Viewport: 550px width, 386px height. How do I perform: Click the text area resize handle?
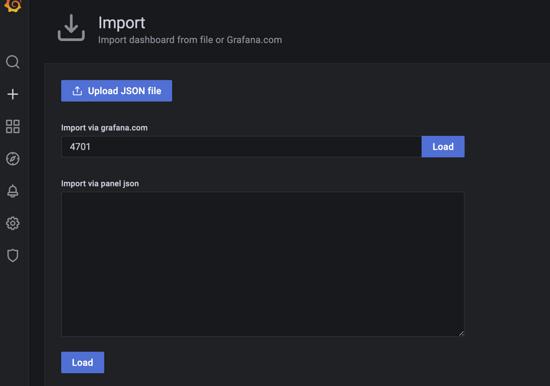[x=461, y=333]
